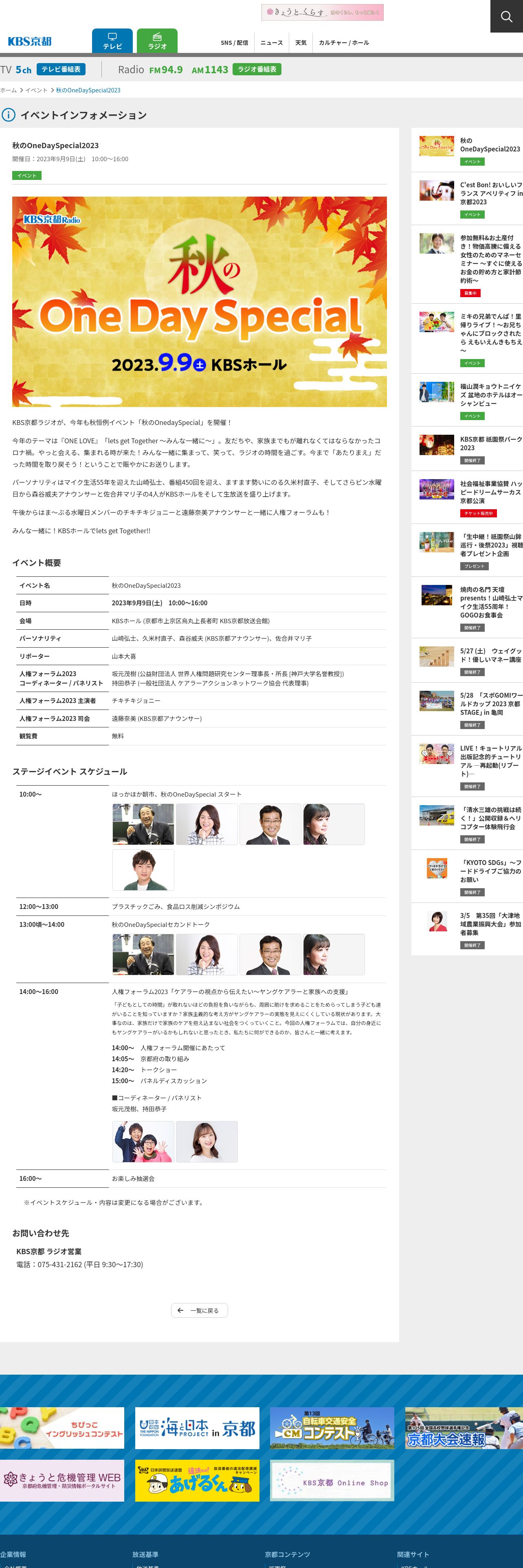Open sidebar thumbnail for 秋のOneDaySpecial2023
This screenshot has height=1568, width=523.
[x=437, y=146]
